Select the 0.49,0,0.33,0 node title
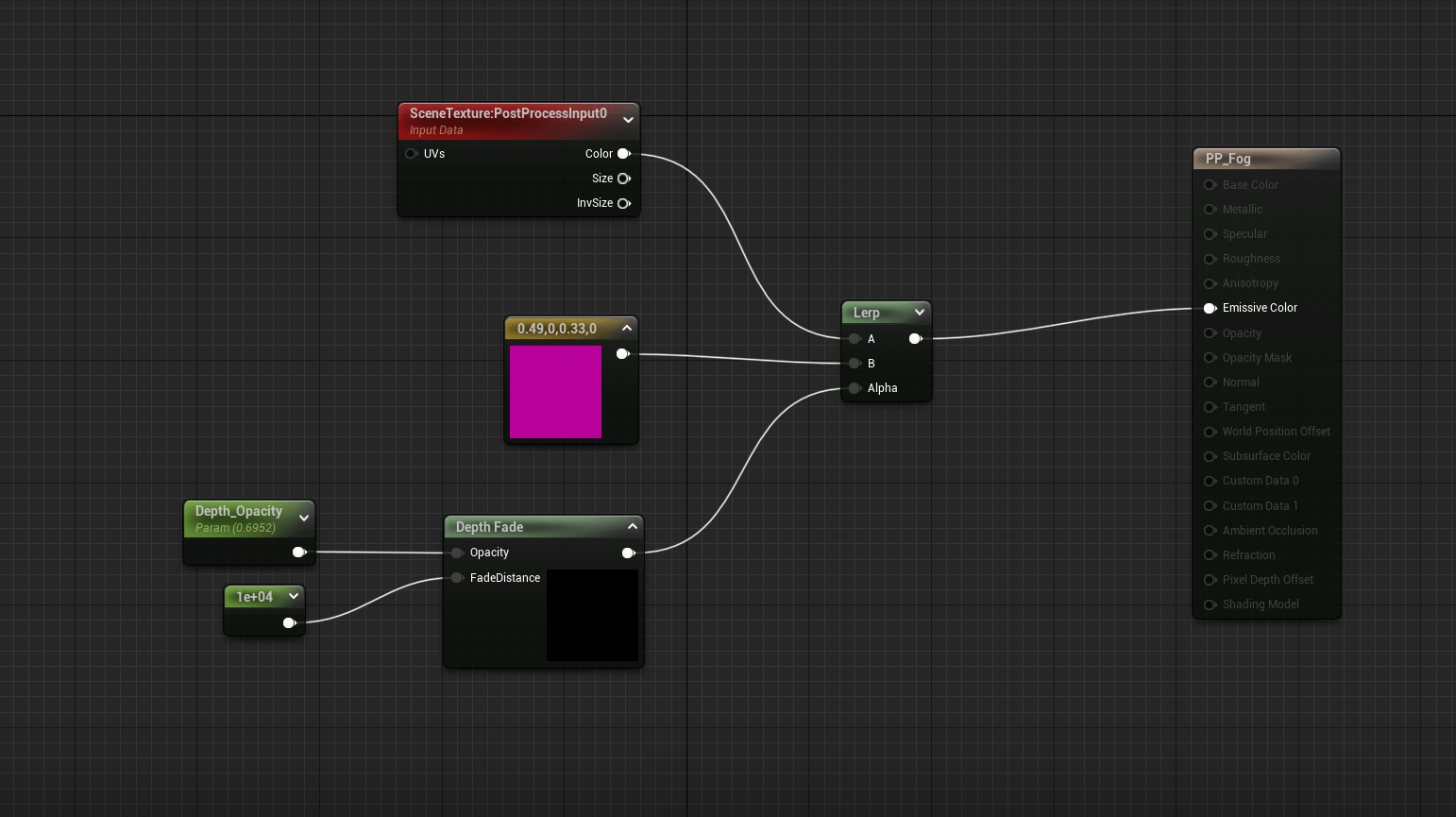Screen dimensions: 1456x817 click(557, 329)
